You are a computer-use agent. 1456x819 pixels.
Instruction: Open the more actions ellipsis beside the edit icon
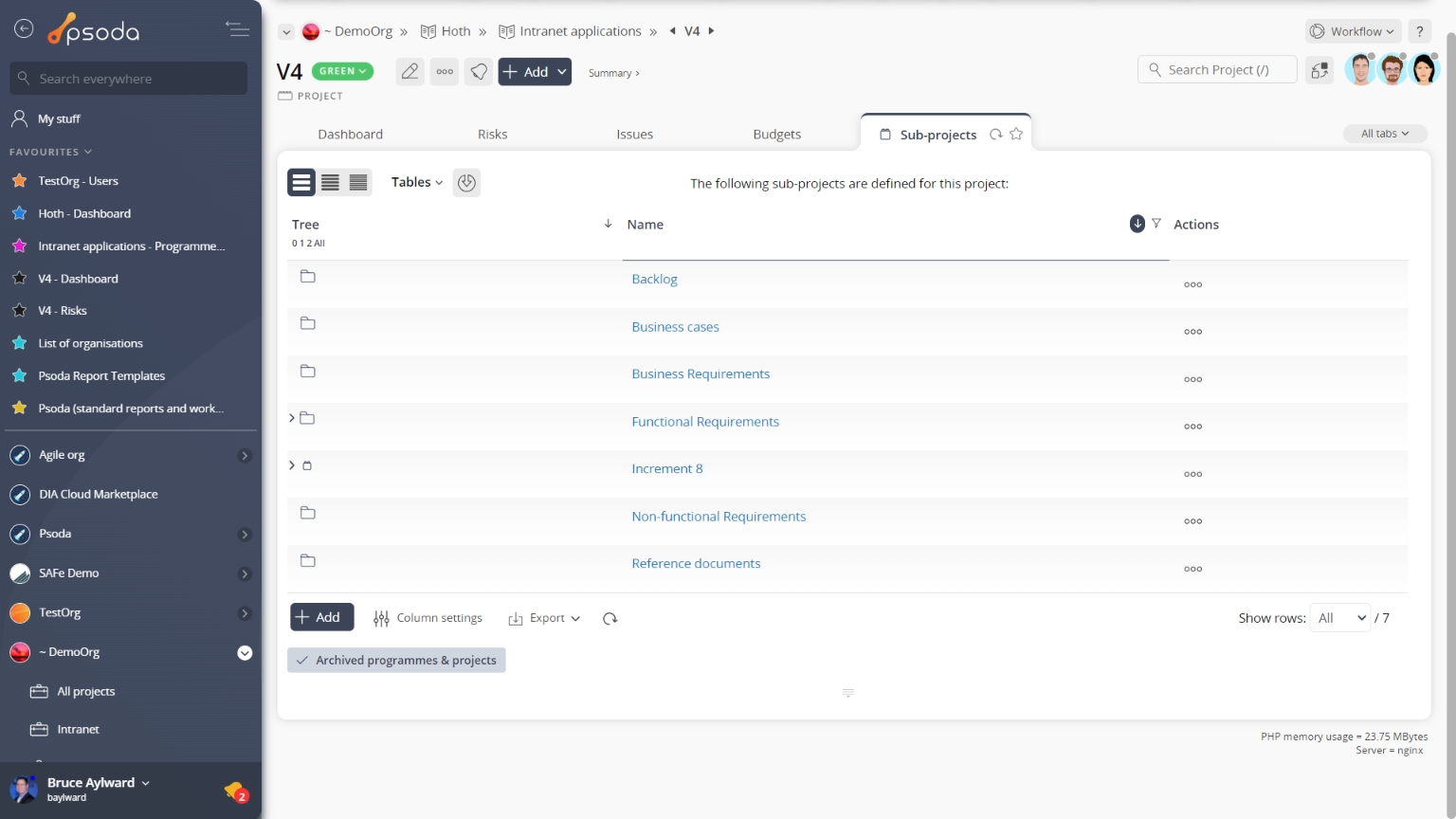point(445,71)
